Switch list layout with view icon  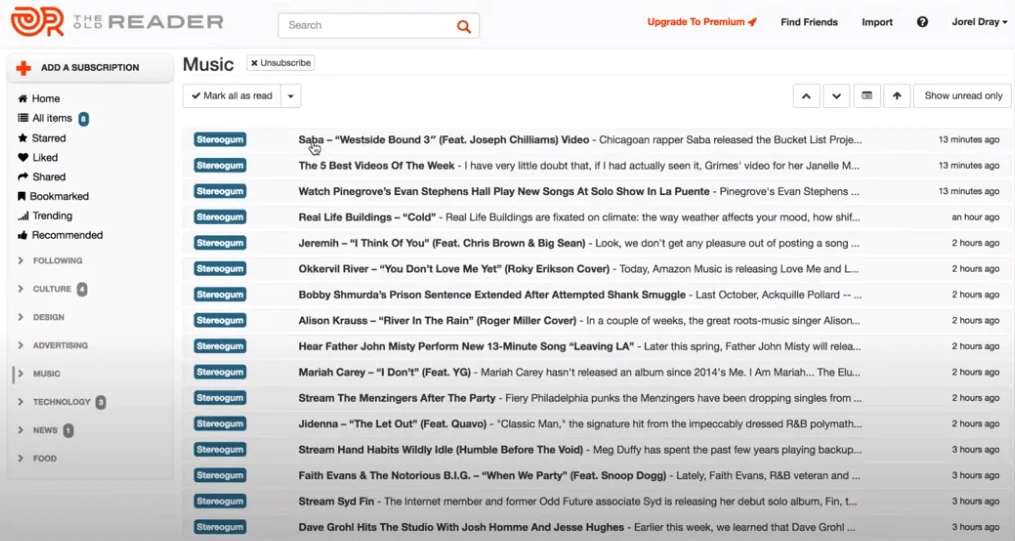click(x=867, y=96)
